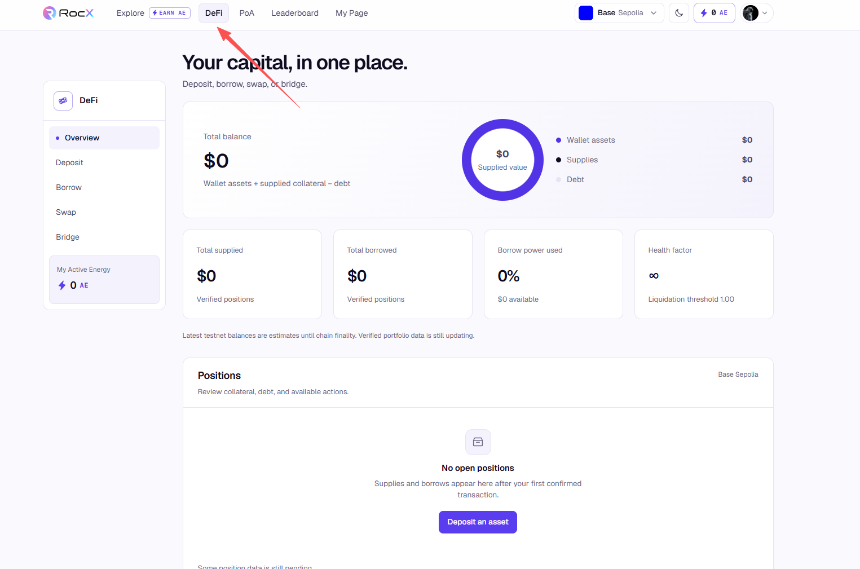Click the DeFi sidebar header icon

(63, 100)
